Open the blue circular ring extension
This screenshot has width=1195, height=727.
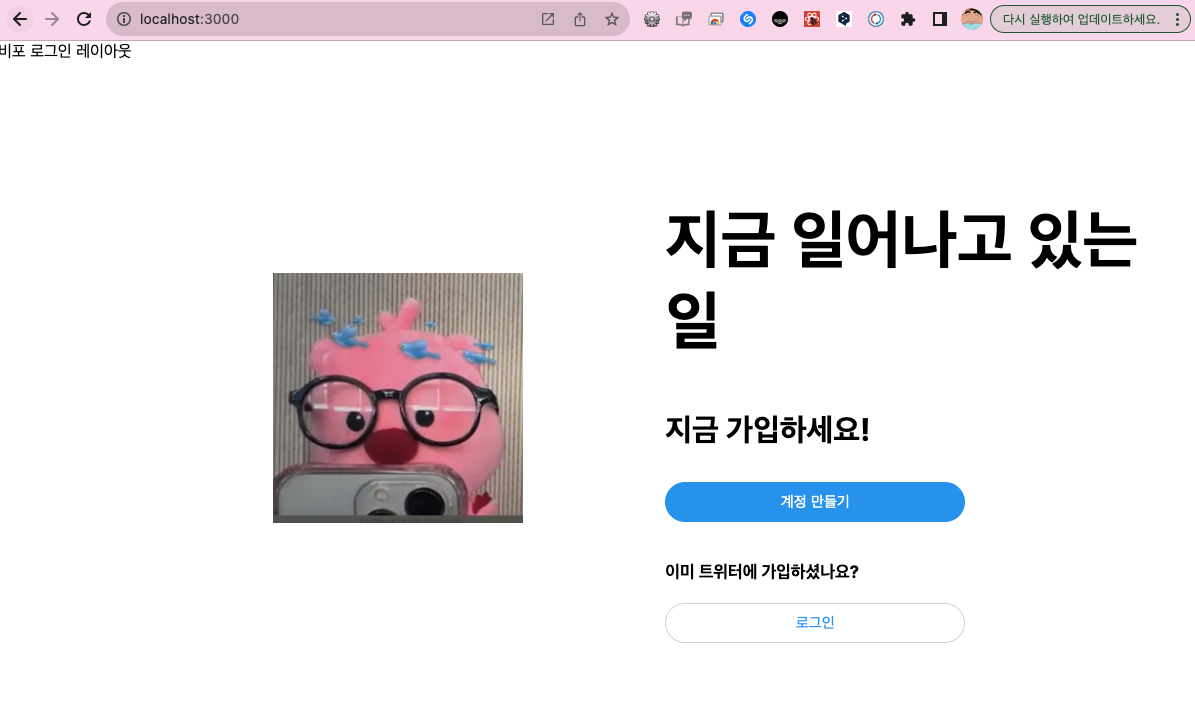coord(876,19)
